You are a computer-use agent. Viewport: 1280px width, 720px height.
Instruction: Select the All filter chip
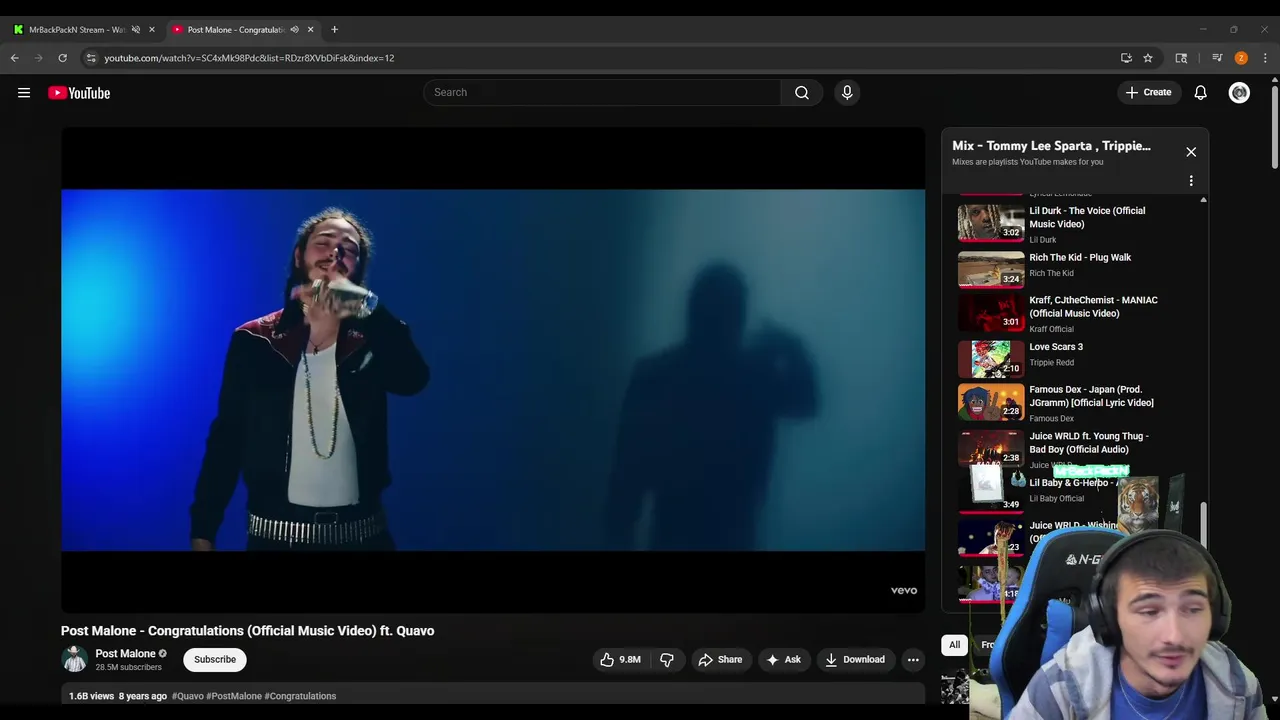click(x=955, y=645)
